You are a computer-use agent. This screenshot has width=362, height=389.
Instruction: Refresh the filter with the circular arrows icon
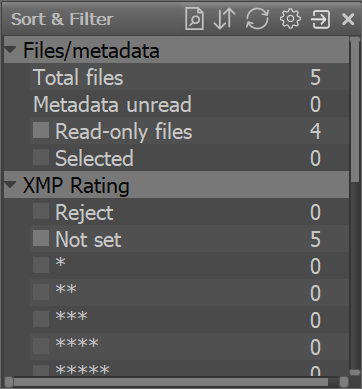click(257, 19)
